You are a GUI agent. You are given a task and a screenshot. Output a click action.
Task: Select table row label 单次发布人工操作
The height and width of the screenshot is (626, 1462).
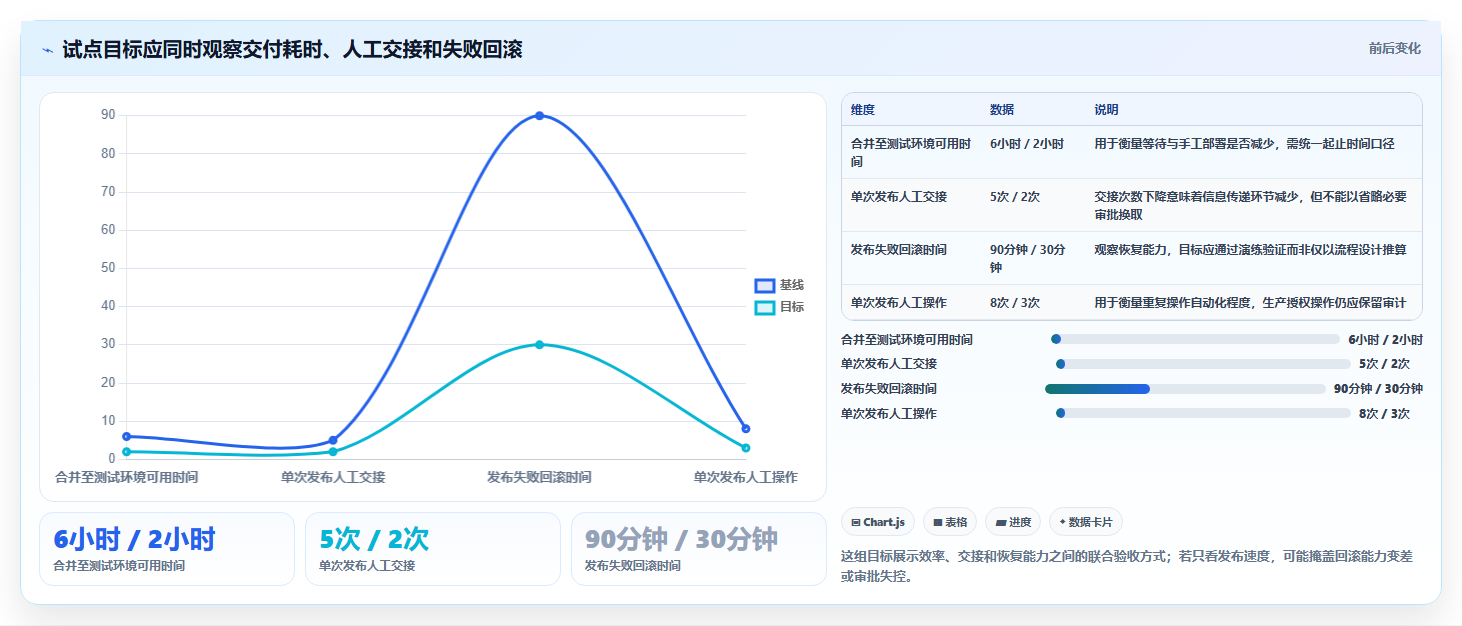pos(899,303)
